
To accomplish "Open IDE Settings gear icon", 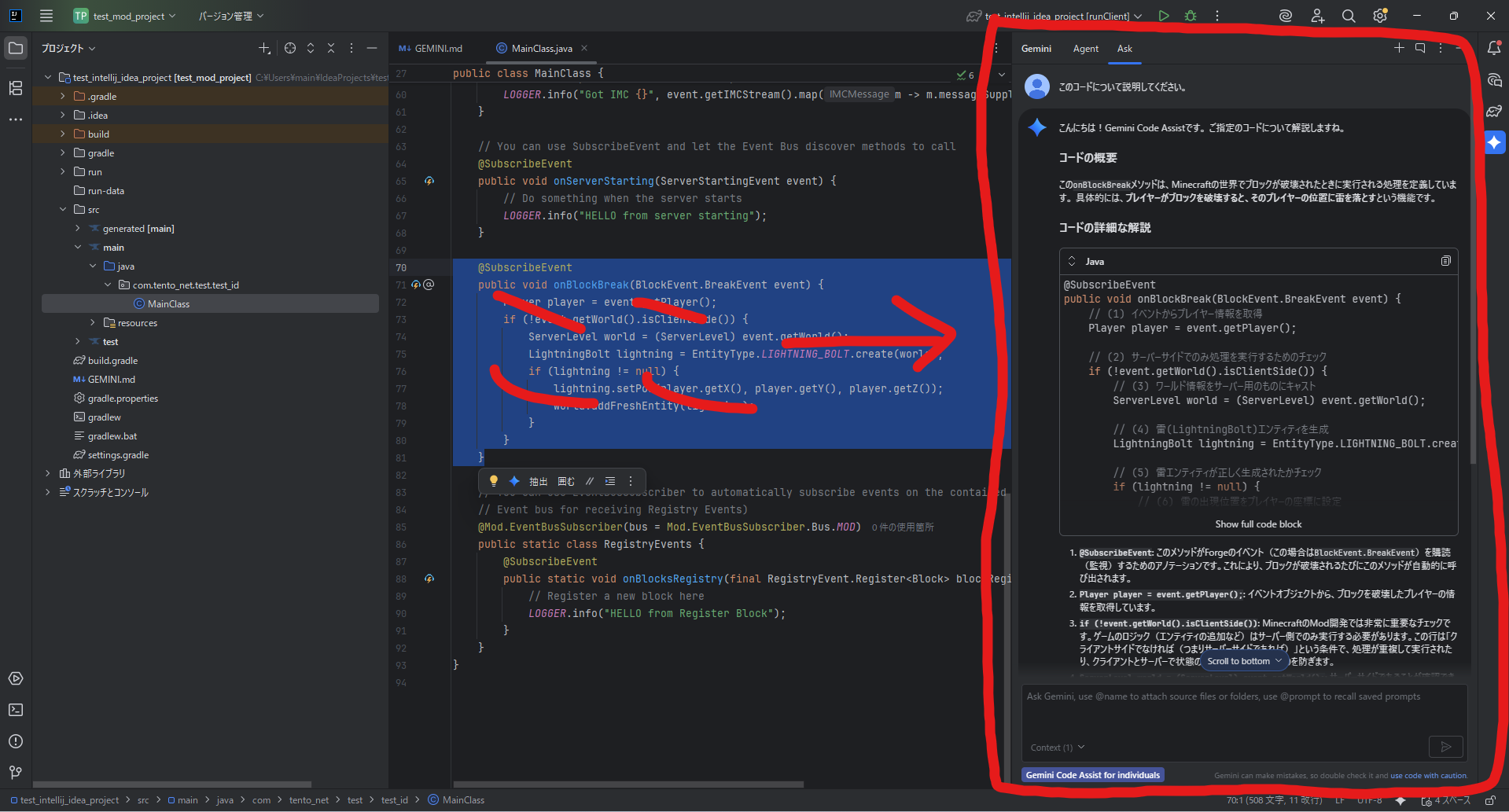I will tap(1380, 16).
